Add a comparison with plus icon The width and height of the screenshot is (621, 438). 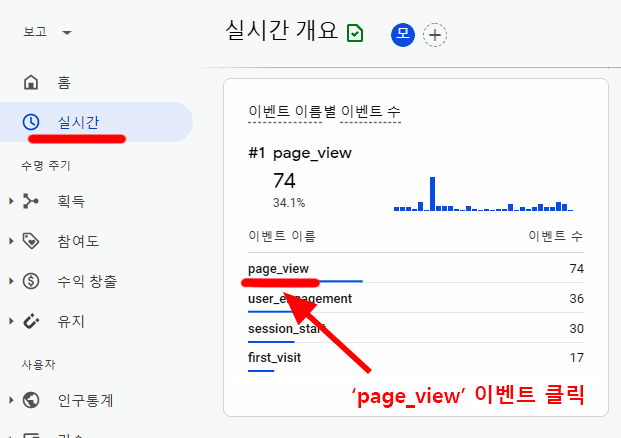click(x=435, y=35)
